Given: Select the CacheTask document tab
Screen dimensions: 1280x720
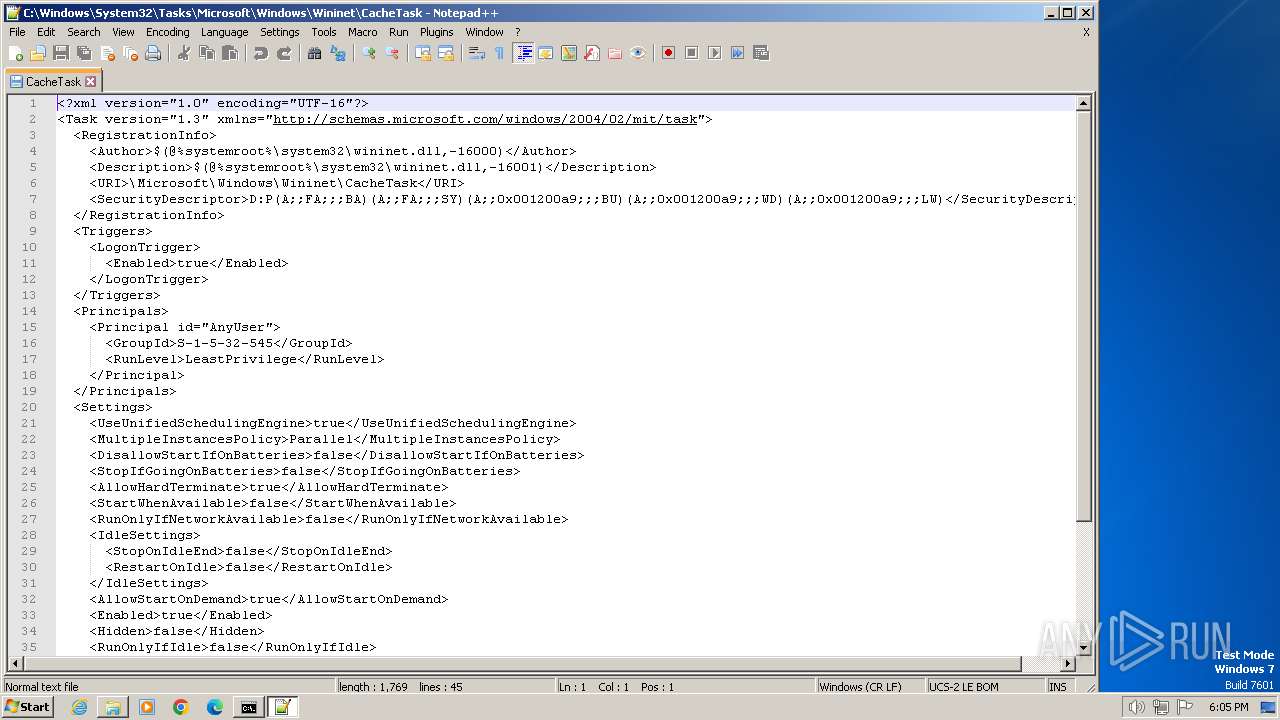Looking at the screenshot, I should 53,82.
